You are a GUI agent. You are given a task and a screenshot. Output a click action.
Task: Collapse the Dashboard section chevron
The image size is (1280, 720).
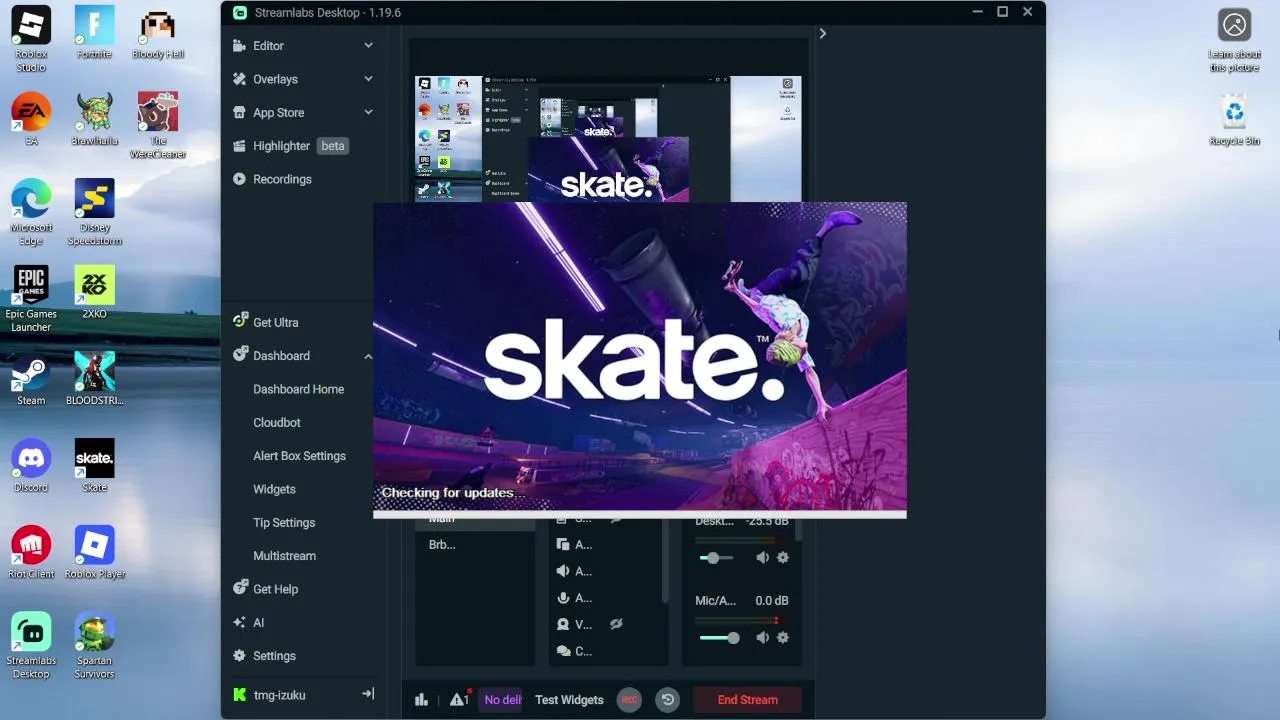click(x=368, y=356)
